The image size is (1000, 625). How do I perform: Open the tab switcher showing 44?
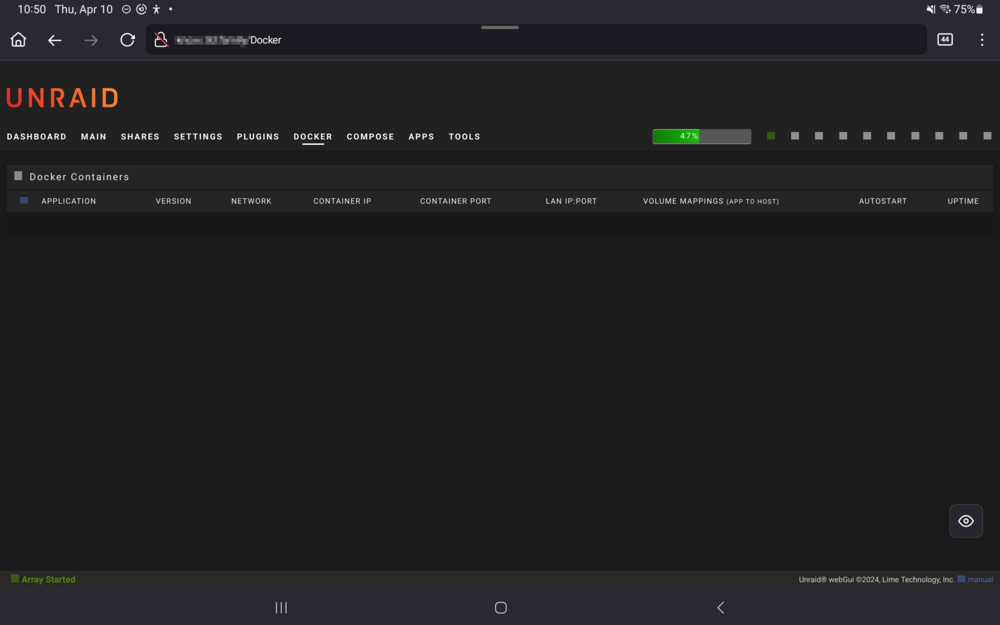(945, 40)
